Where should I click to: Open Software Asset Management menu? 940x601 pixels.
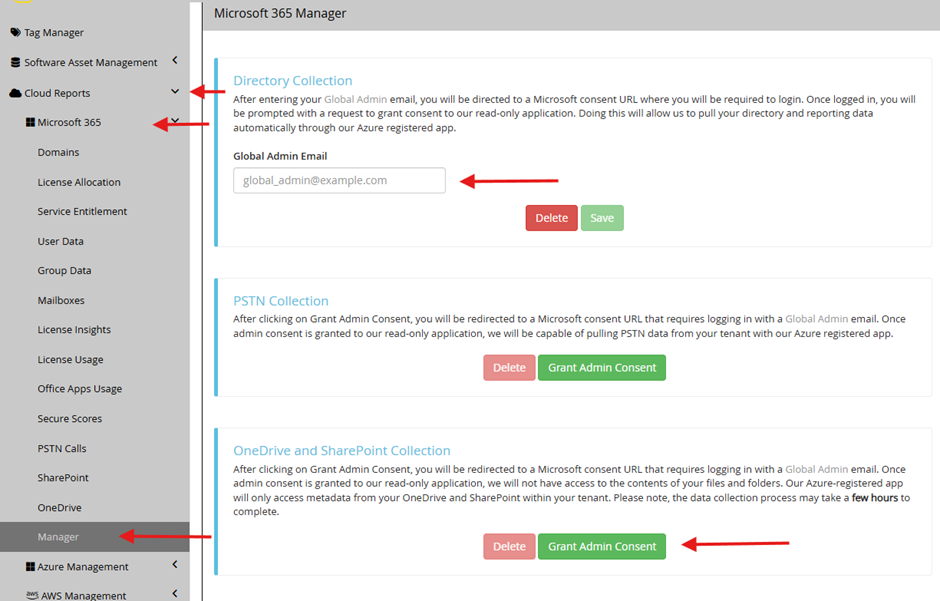coord(91,62)
